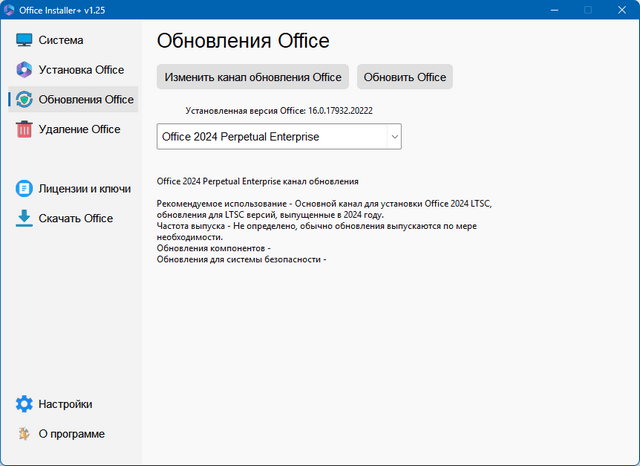Click the download arrow icon in sidebar

[25, 218]
